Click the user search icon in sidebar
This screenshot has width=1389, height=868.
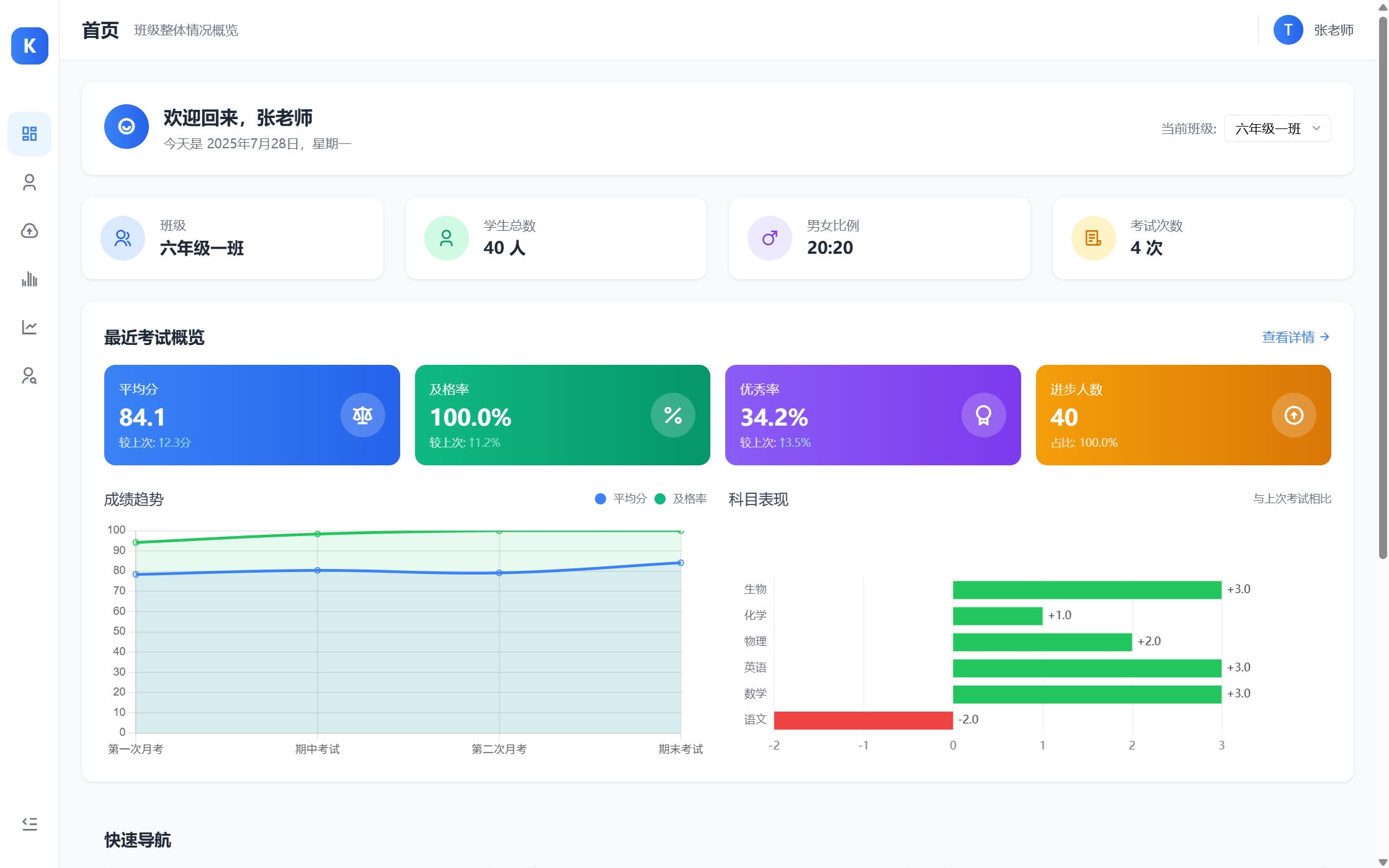coord(29,375)
